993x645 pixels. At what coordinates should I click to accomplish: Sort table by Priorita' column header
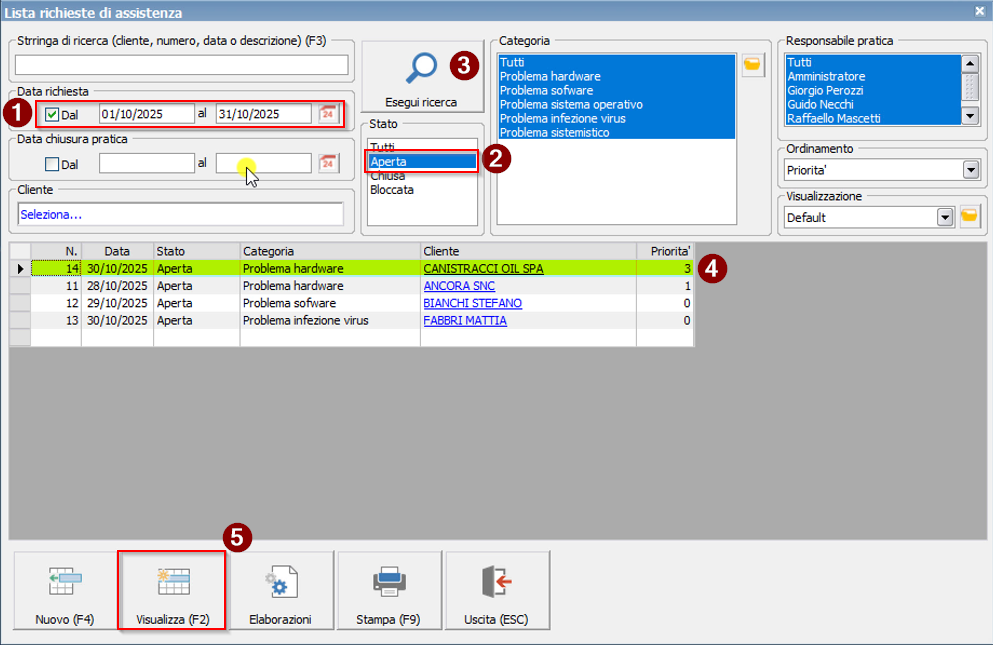tap(664, 252)
